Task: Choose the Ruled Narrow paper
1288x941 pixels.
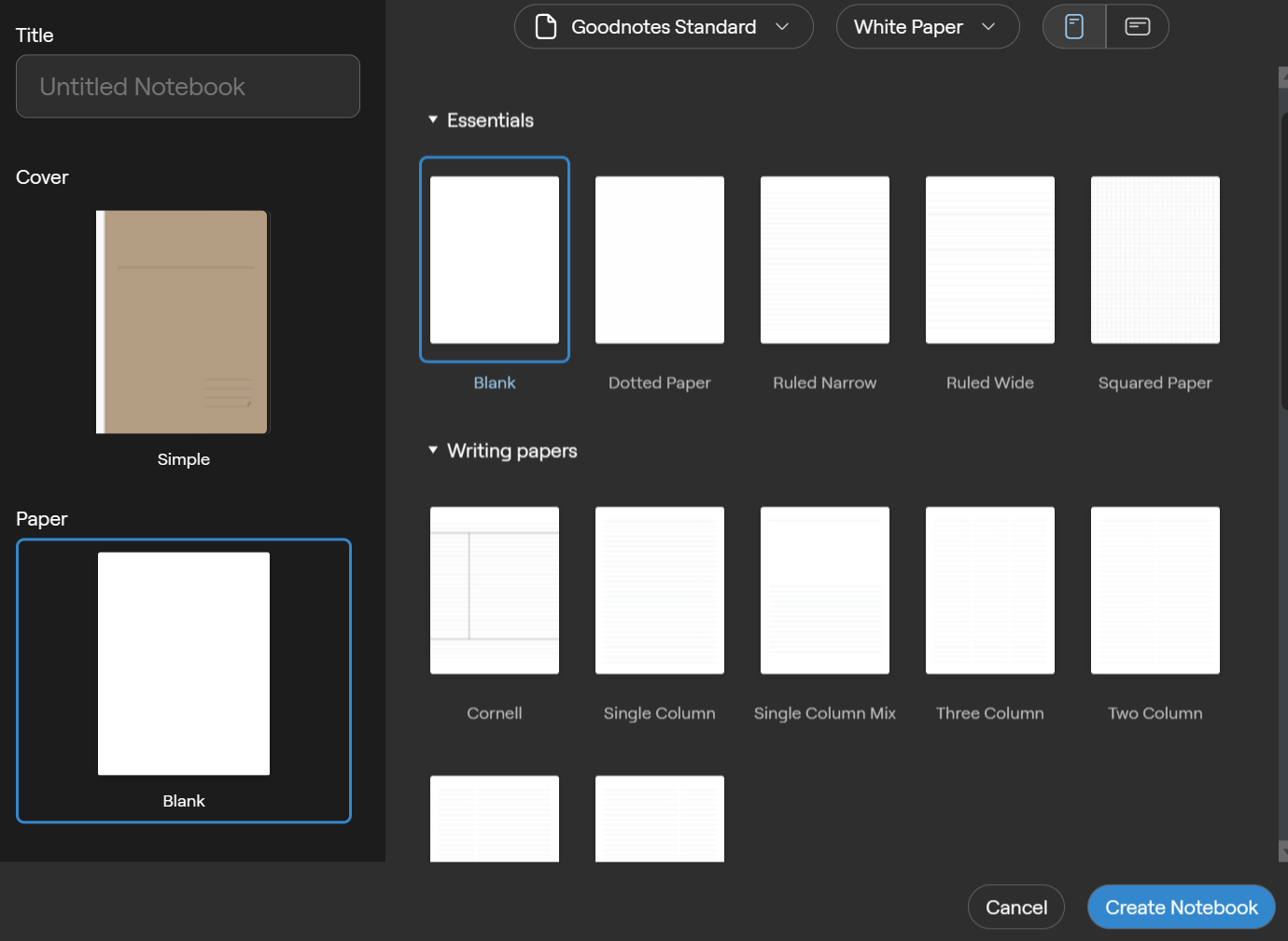Action: click(824, 260)
